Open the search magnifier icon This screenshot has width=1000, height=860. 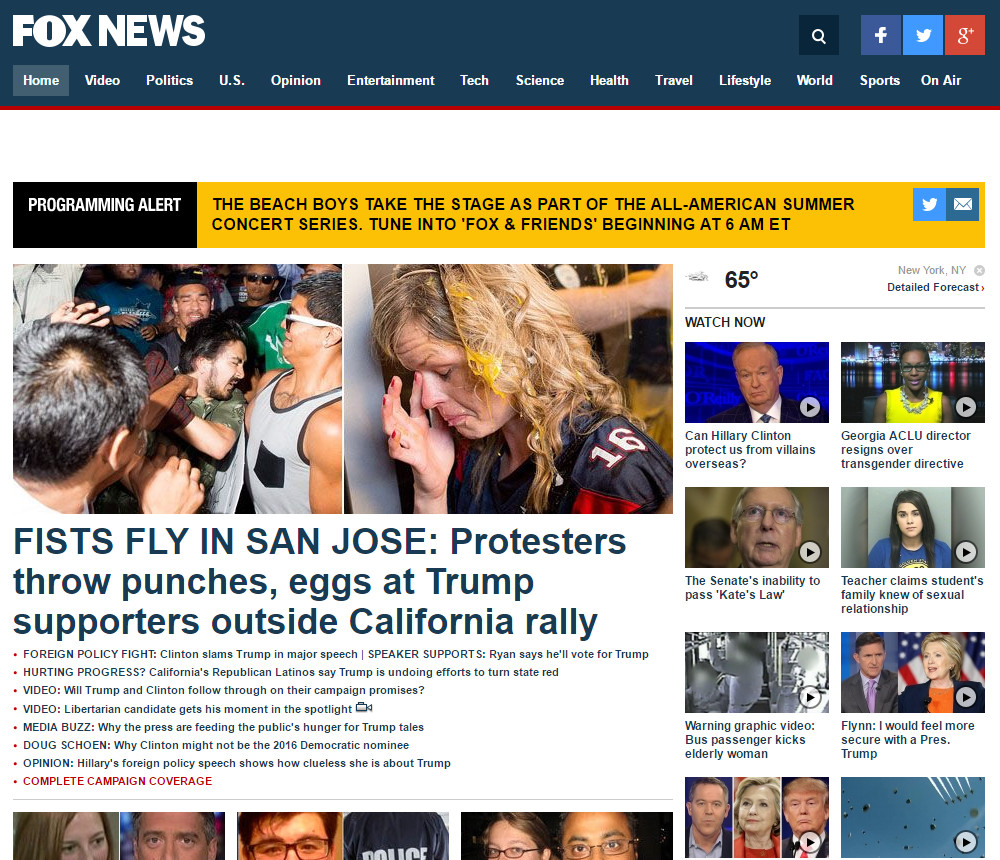tap(819, 36)
